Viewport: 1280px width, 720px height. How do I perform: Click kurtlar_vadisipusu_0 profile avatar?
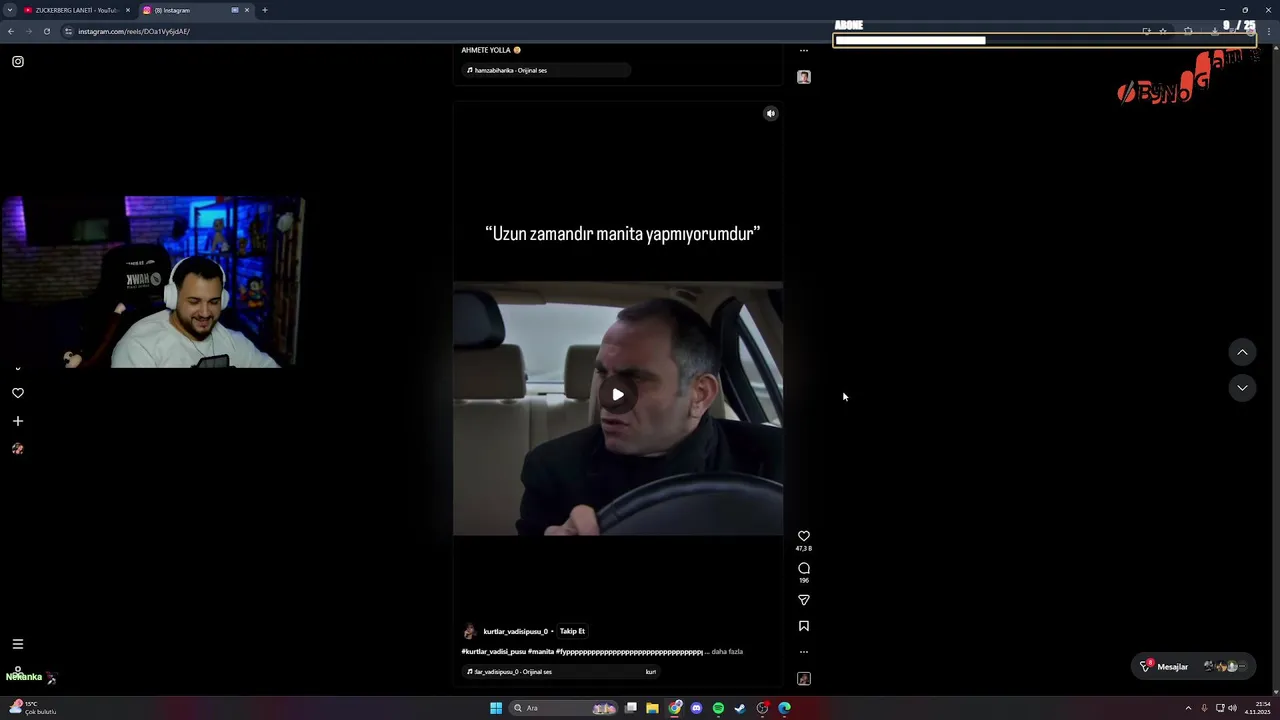click(x=470, y=632)
